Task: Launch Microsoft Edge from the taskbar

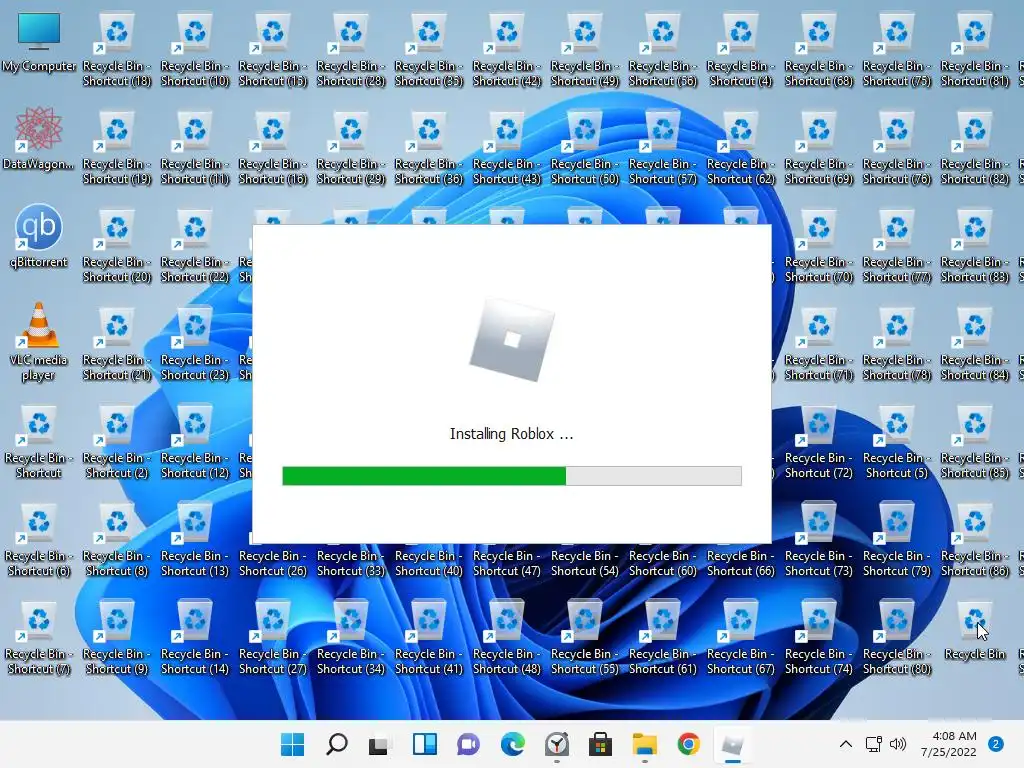Action: [513, 744]
